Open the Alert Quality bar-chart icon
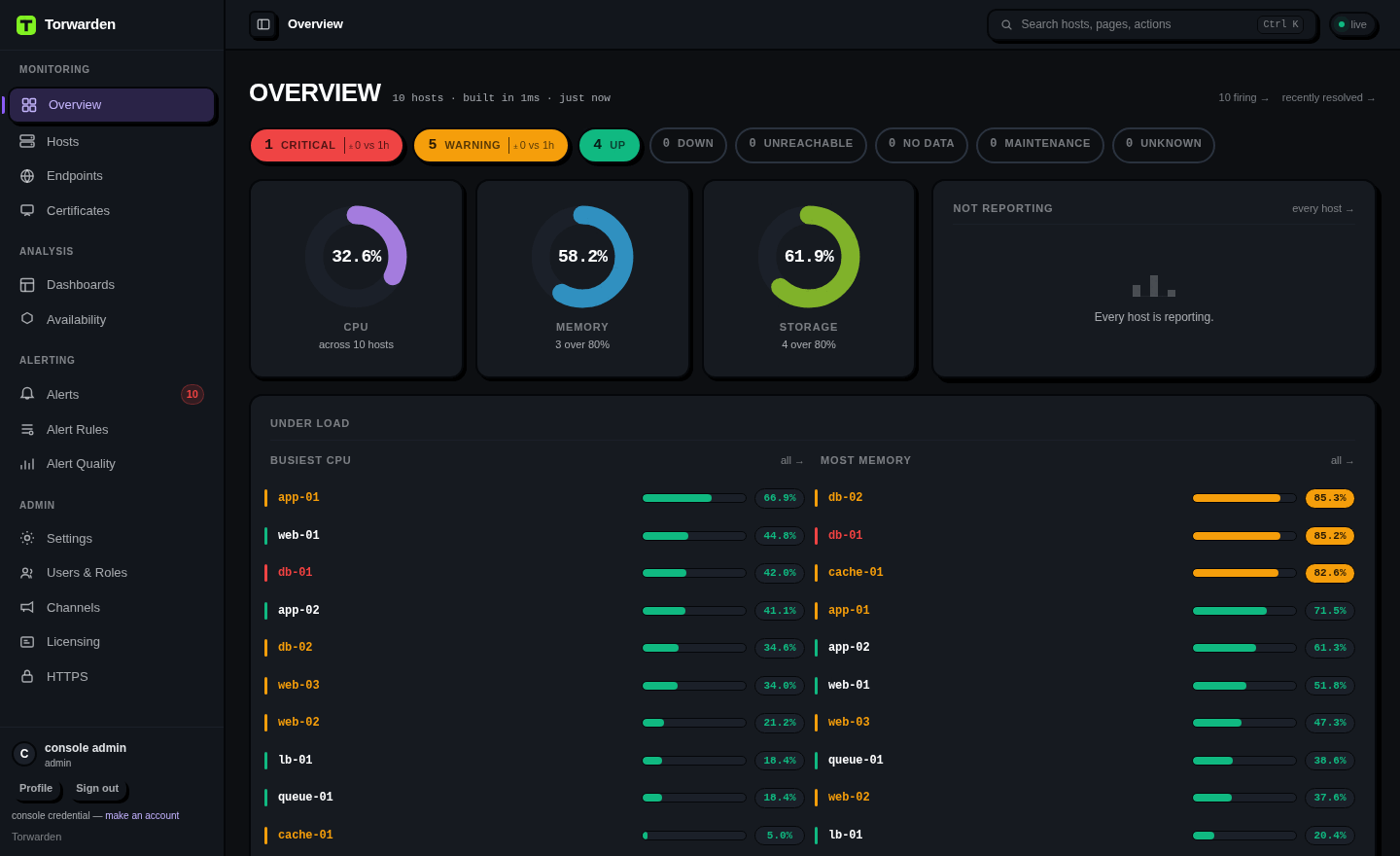This screenshot has width=1400, height=856. (27, 464)
